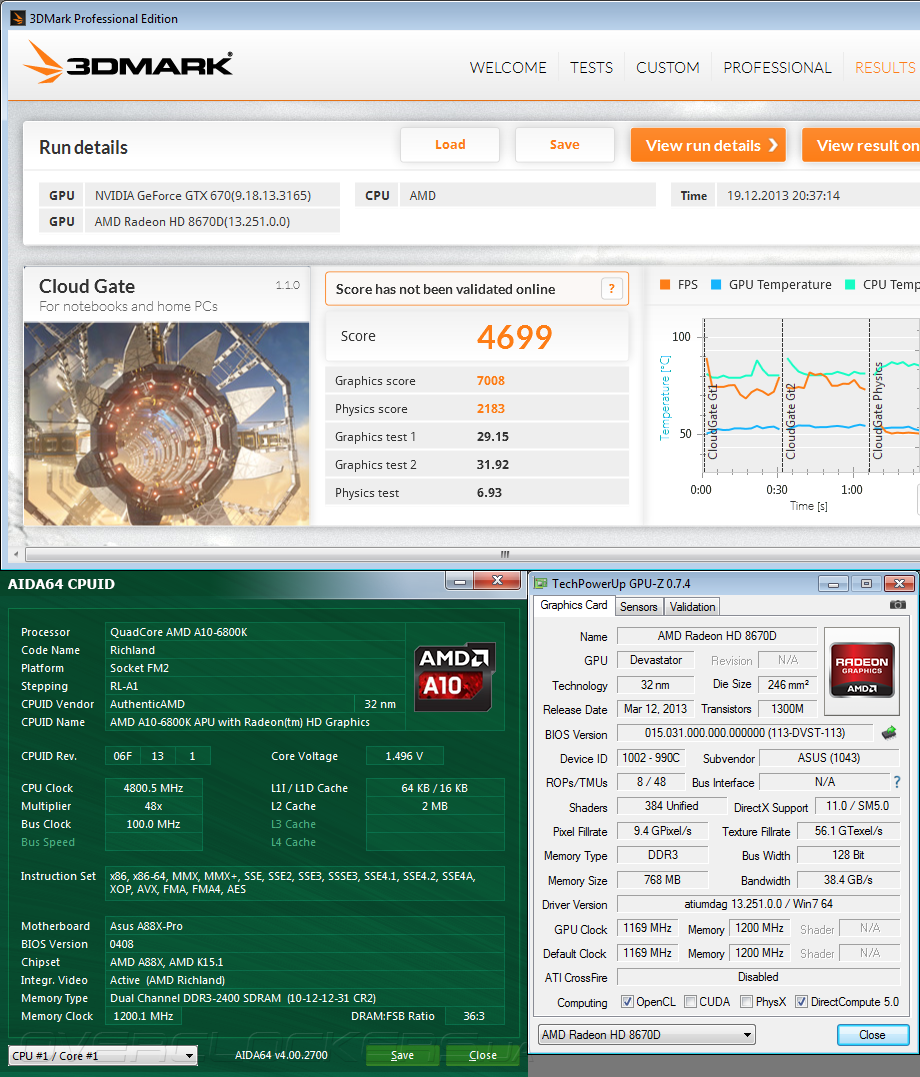Screen dimensions: 920x1077
Task: Switch to the Validation tab in GPU-Z
Action: 692,606
